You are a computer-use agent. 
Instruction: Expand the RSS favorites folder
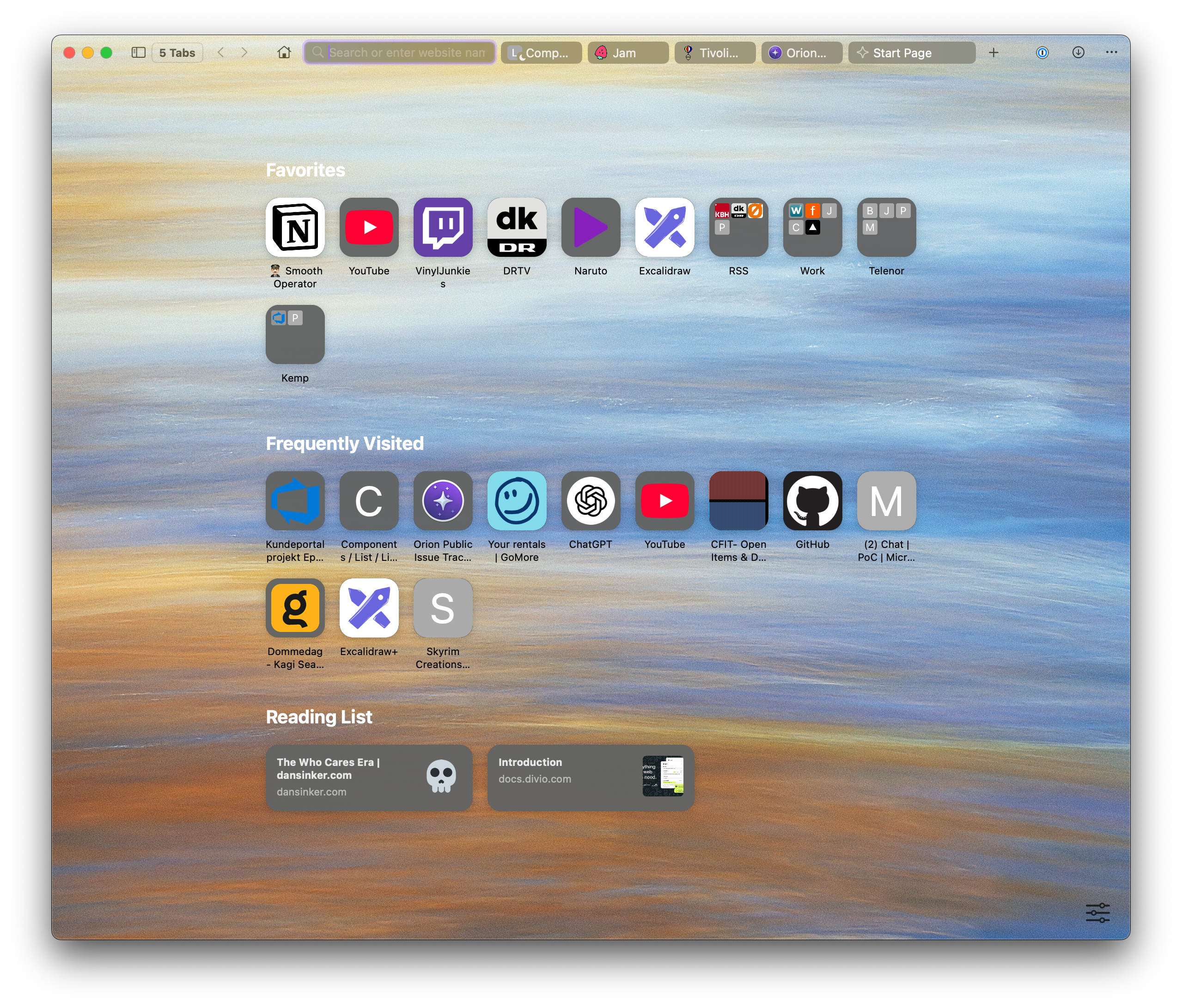738,228
